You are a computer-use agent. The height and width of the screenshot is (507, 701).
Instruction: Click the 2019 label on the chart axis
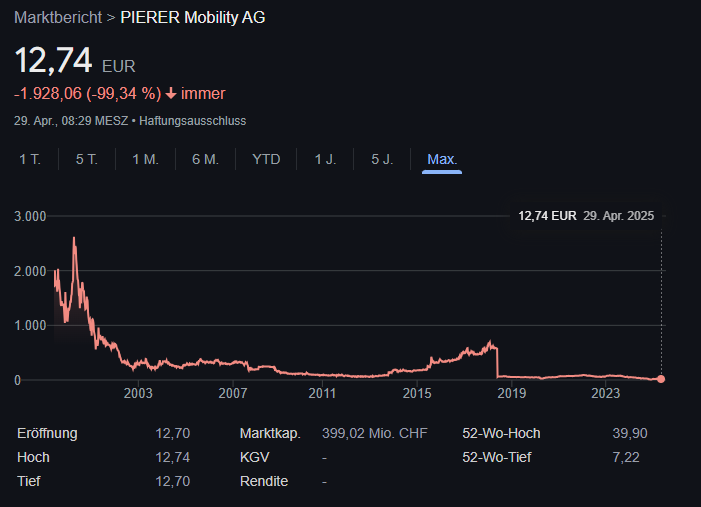point(511,394)
